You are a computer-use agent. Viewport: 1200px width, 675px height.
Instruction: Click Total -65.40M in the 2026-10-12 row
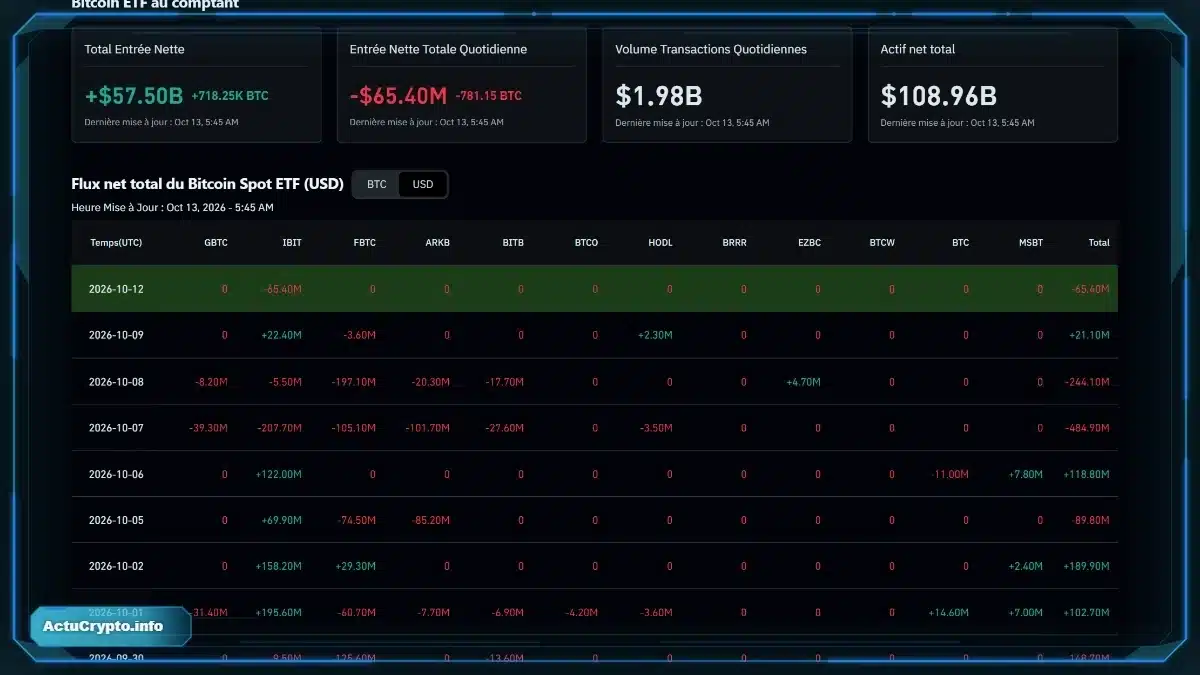(1090, 289)
